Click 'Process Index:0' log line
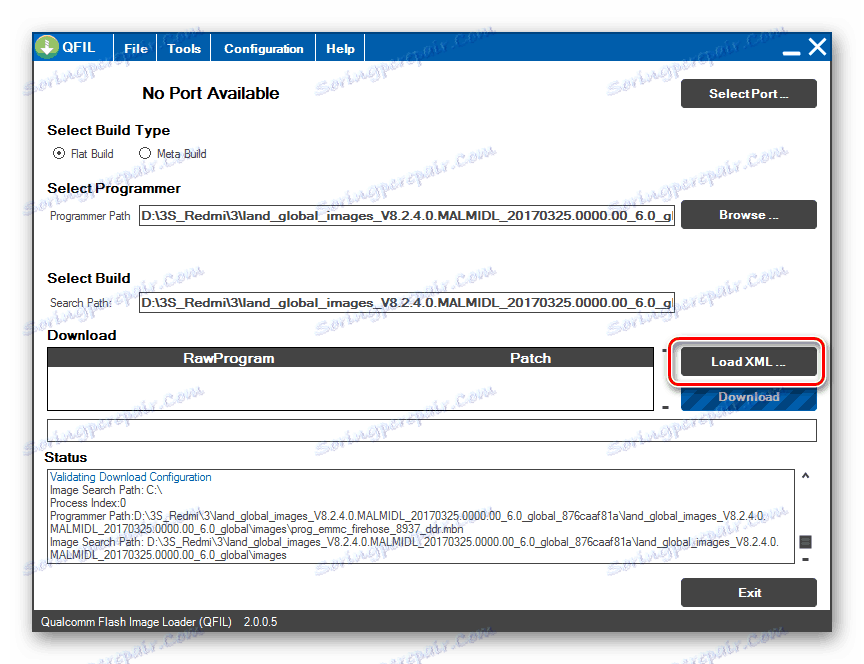This screenshot has width=864, height=664. 88,503
